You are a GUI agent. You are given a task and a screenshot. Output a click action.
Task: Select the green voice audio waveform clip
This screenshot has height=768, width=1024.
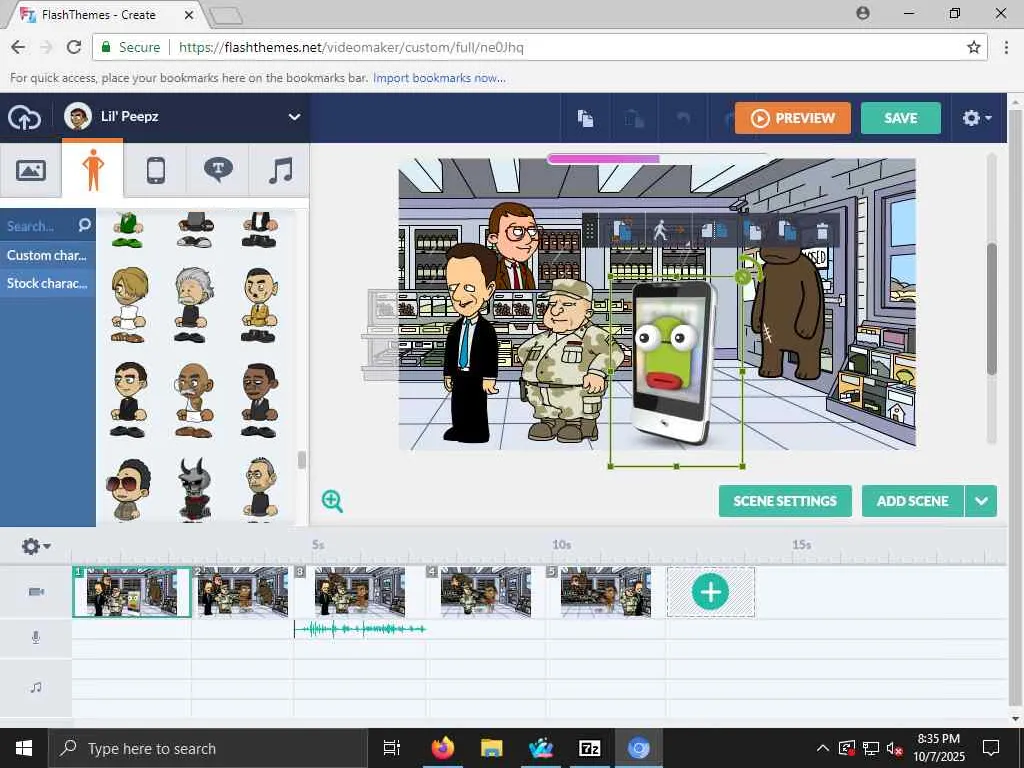tap(360, 630)
